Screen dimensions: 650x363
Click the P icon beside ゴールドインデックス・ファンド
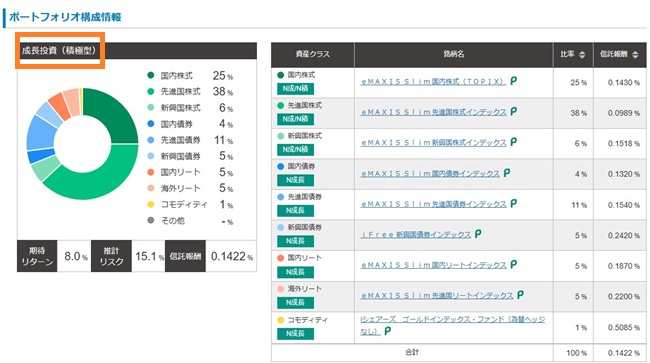(388, 331)
